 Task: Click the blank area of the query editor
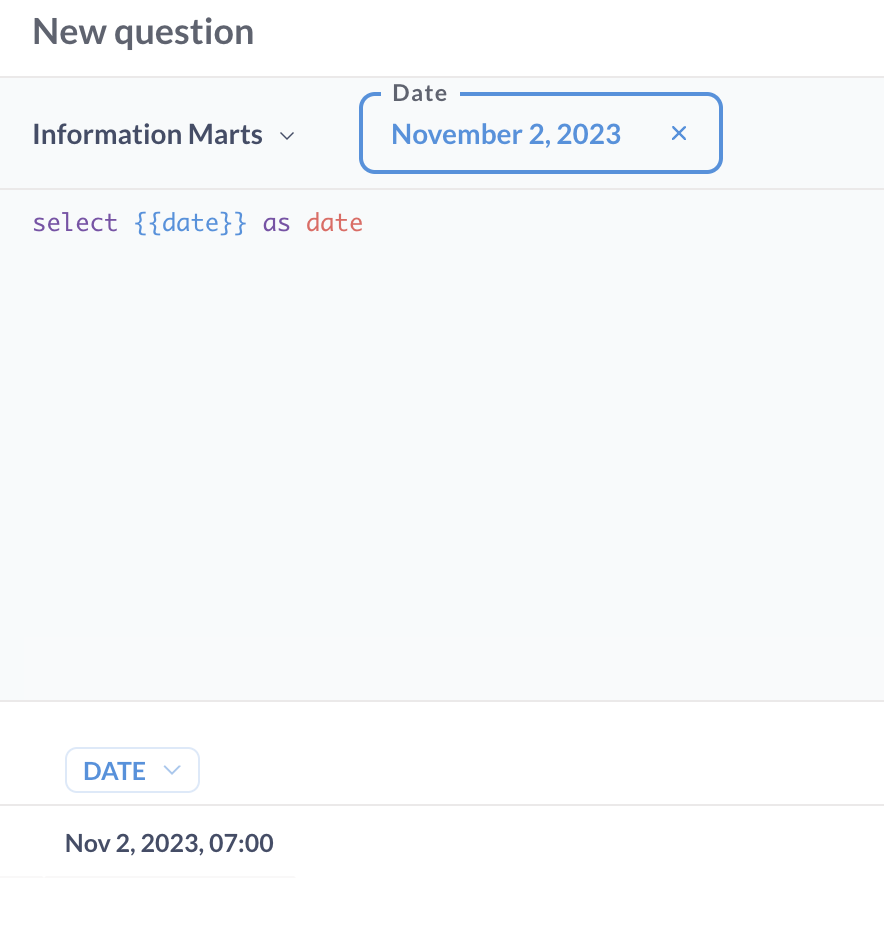(440, 450)
